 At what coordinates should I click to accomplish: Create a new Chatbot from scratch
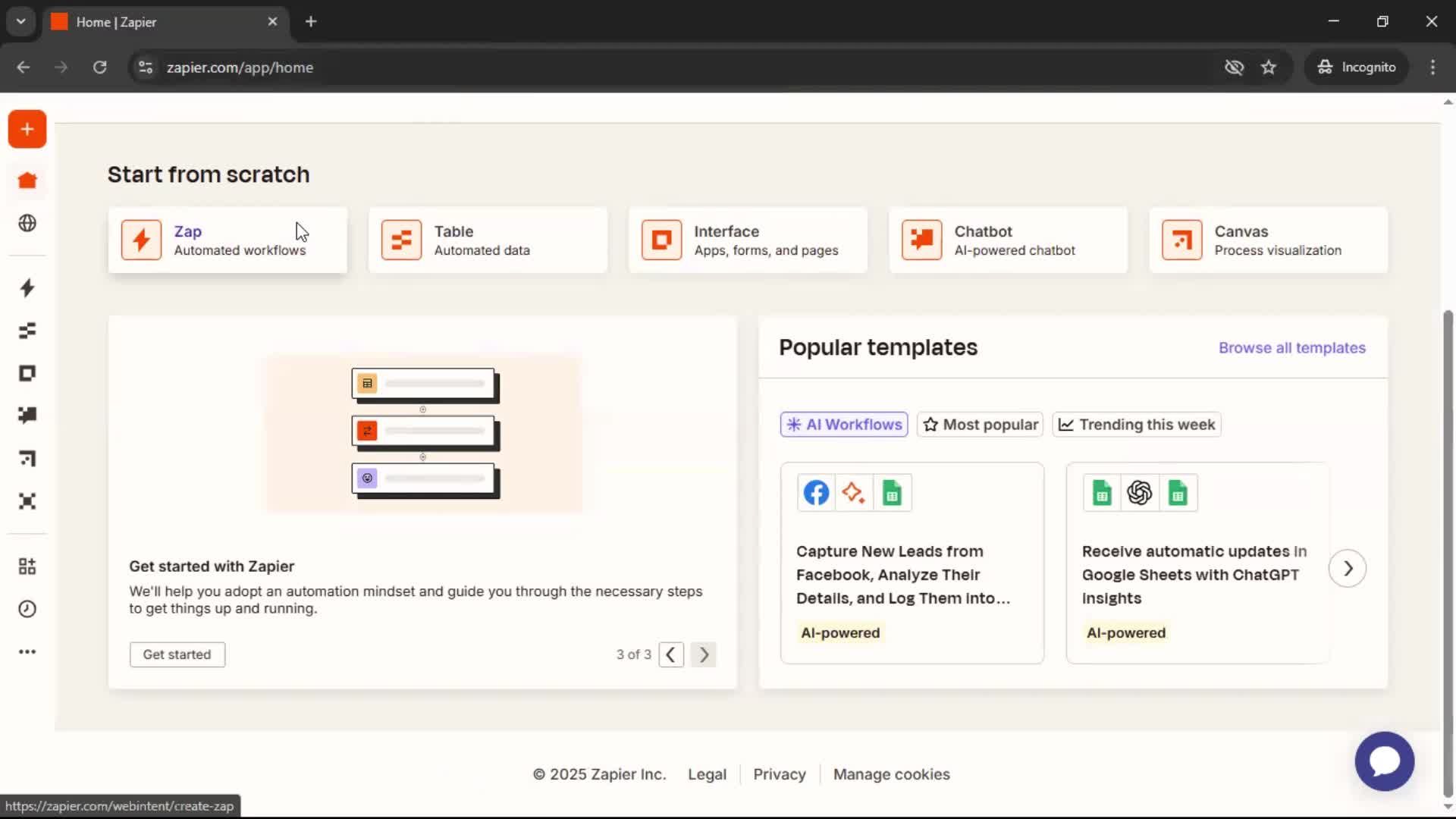1008,240
